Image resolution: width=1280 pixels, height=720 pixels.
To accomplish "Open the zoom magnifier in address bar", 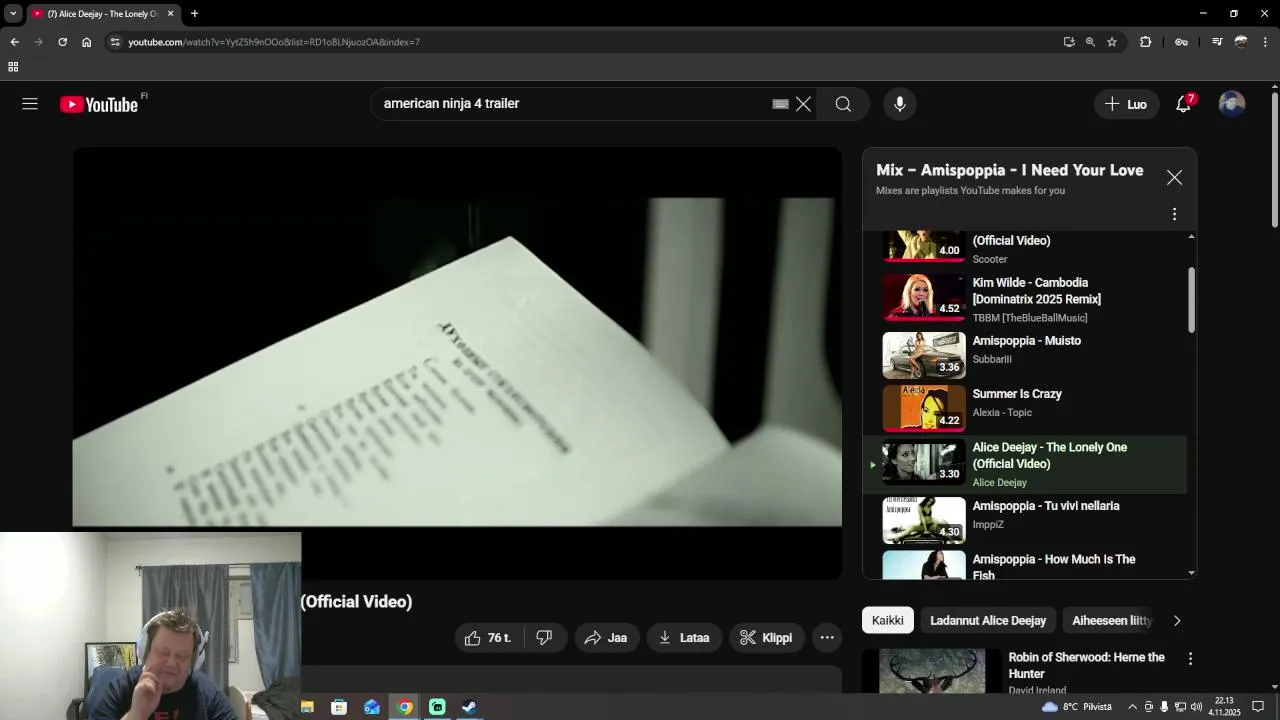I will [x=1090, y=42].
